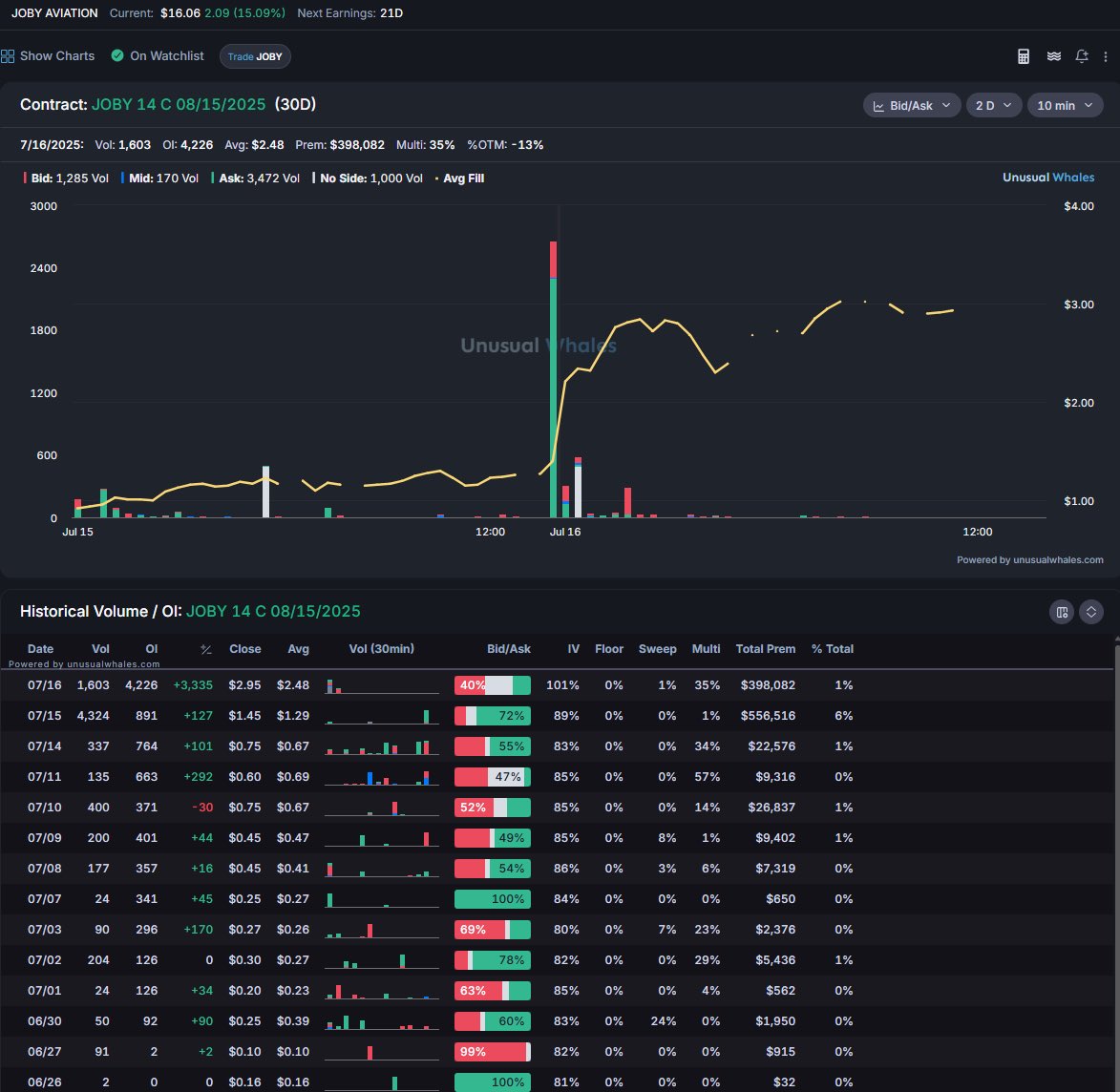Click the expand/collapse table icon

coord(1090,612)
